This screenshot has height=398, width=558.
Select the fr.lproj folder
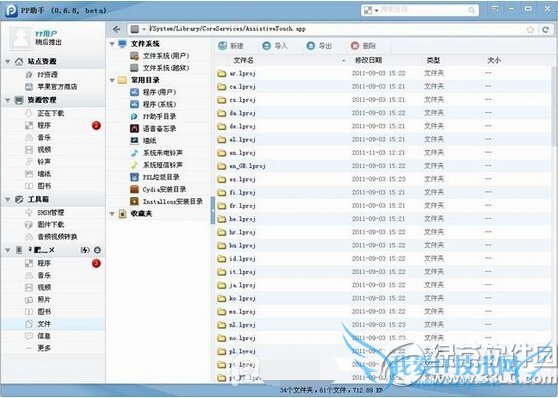tap(237, 206)
